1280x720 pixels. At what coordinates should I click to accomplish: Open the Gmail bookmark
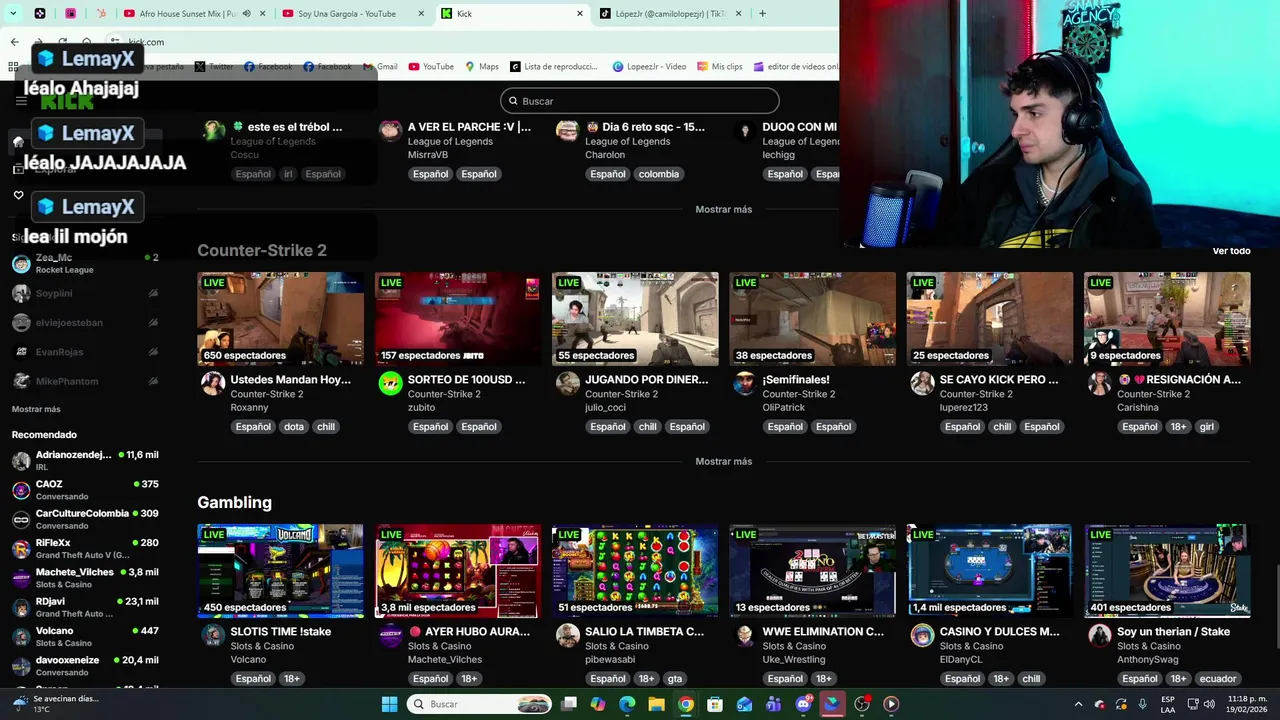pyautogui.click(x=380, y=67)
